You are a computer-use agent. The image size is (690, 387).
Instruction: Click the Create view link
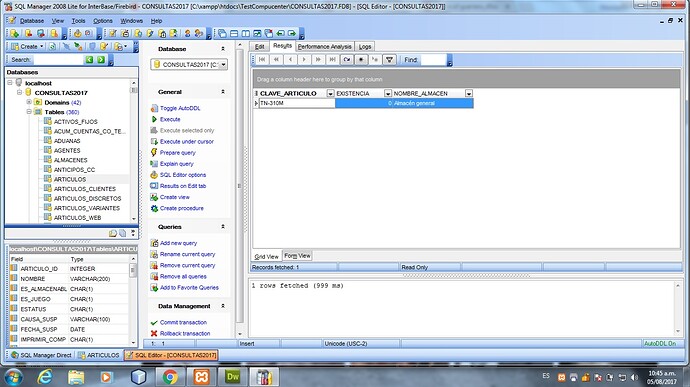[x=175, y=197]
